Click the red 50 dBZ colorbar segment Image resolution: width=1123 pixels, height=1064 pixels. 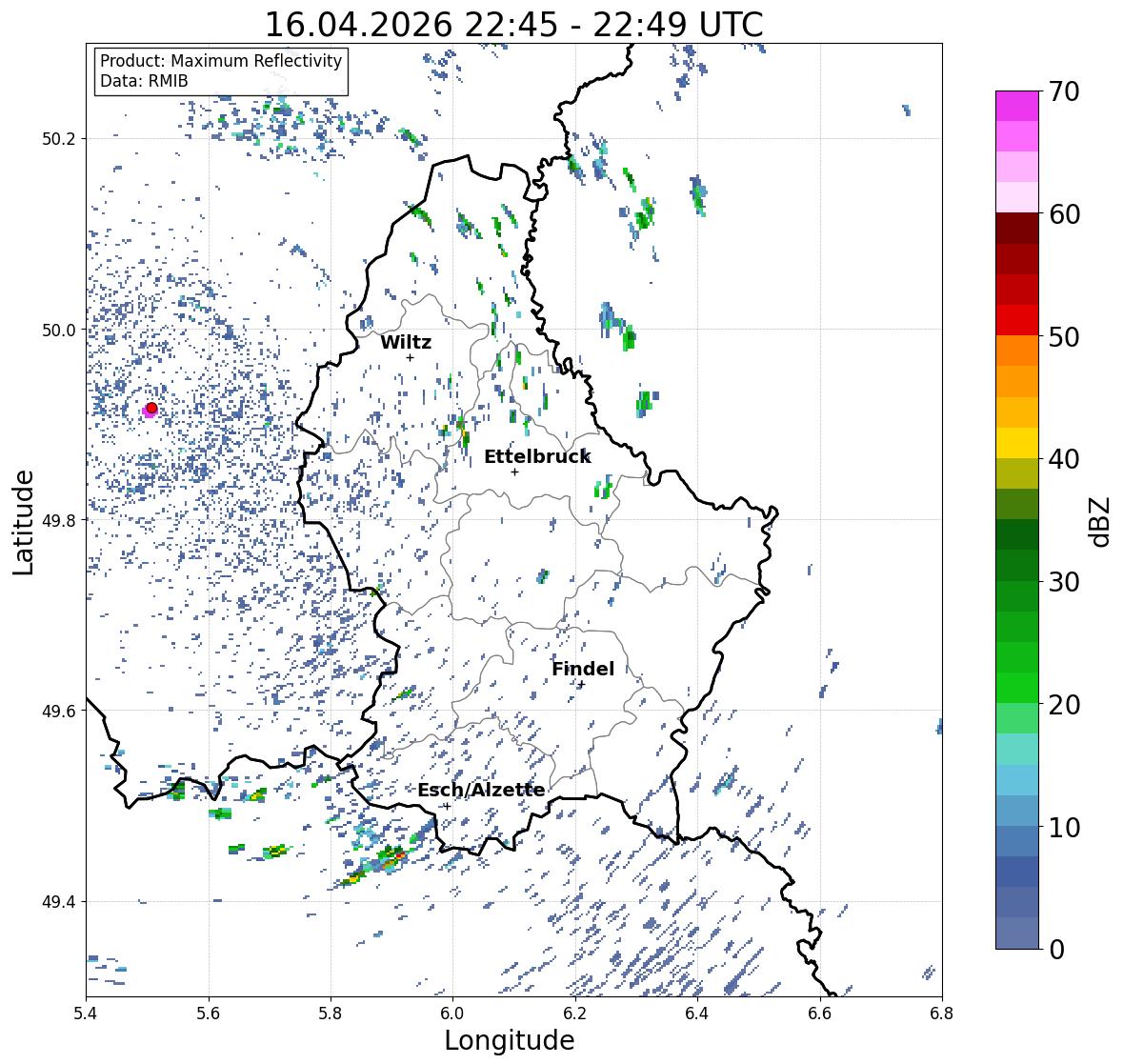point(1017,320)
